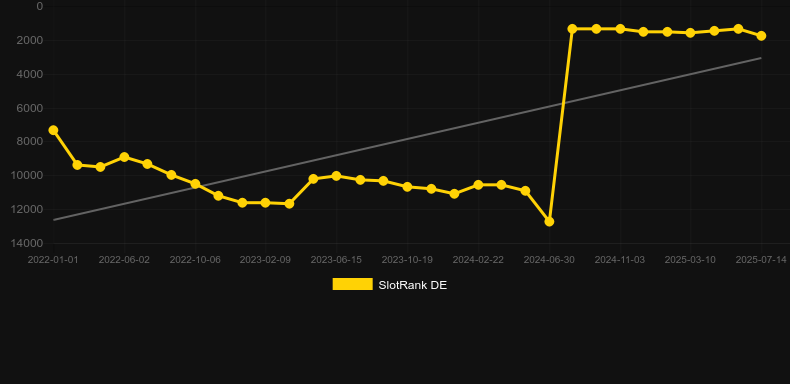The width and height of the screenshot is (790, 384).
Task: Select the data point above 2023-10-19
Action: (407, 187)
